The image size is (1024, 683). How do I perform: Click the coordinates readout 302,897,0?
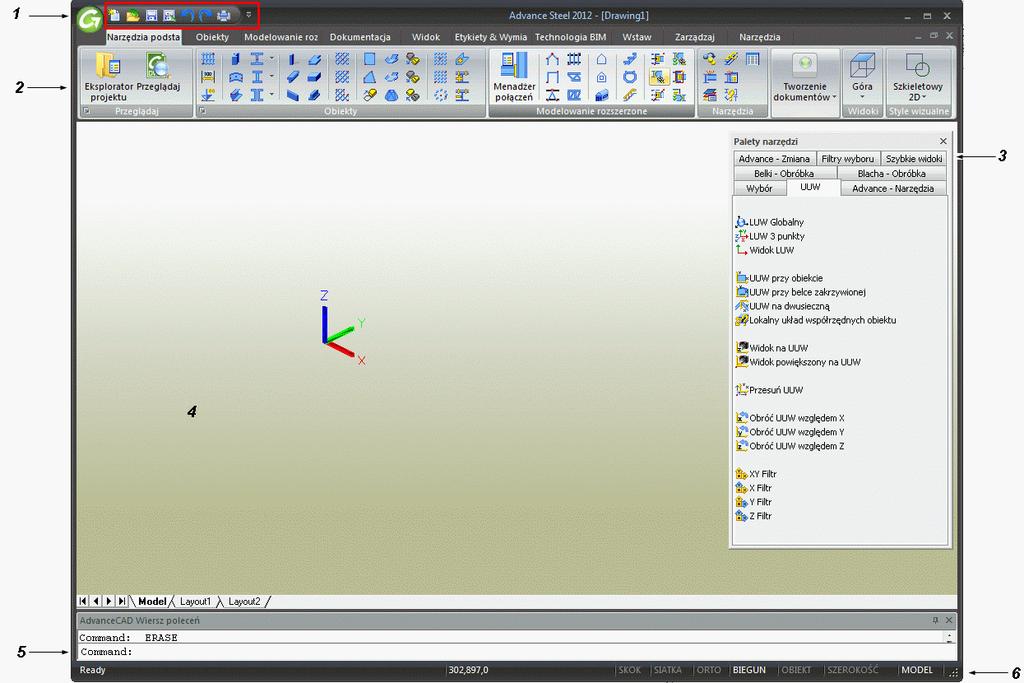tap(468, 670)
